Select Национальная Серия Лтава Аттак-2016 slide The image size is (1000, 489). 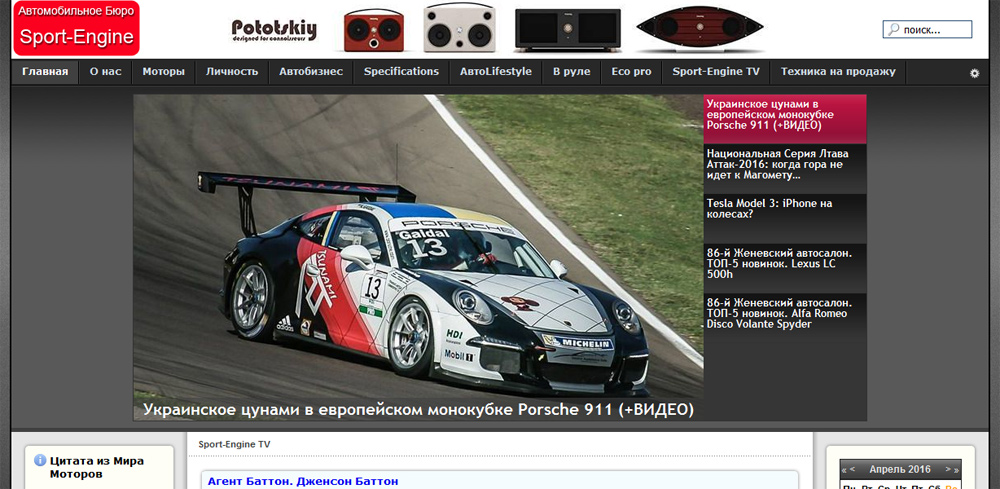point(785,169)
